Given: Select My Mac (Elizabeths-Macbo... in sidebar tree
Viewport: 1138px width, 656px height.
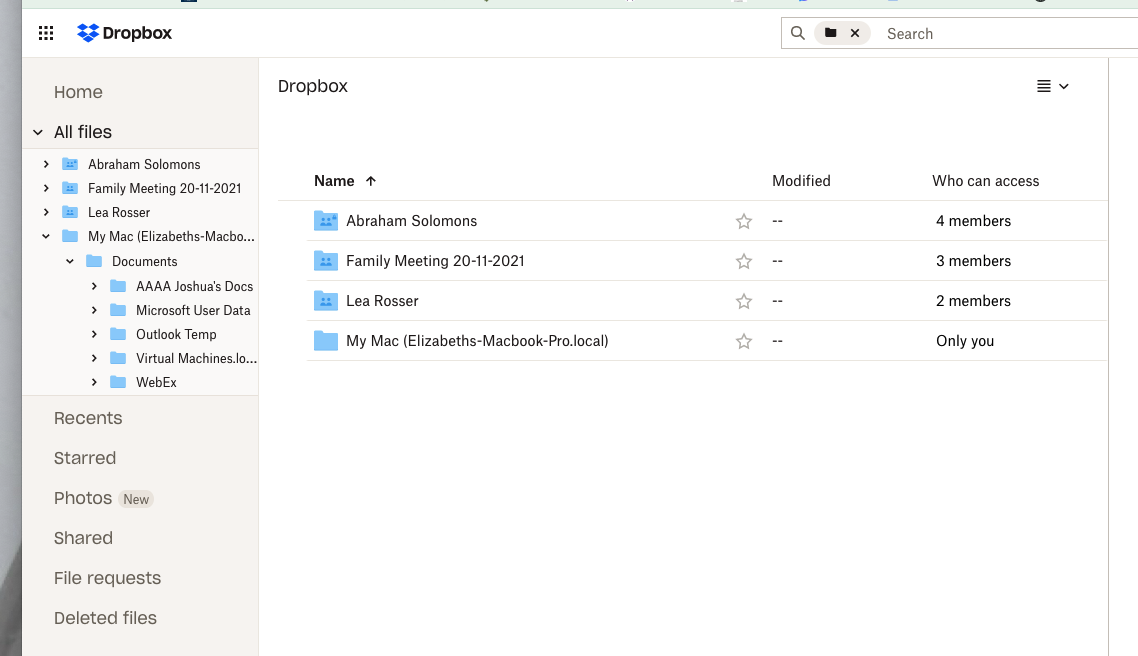Looking at the screenshot, I should click(171, 236).
